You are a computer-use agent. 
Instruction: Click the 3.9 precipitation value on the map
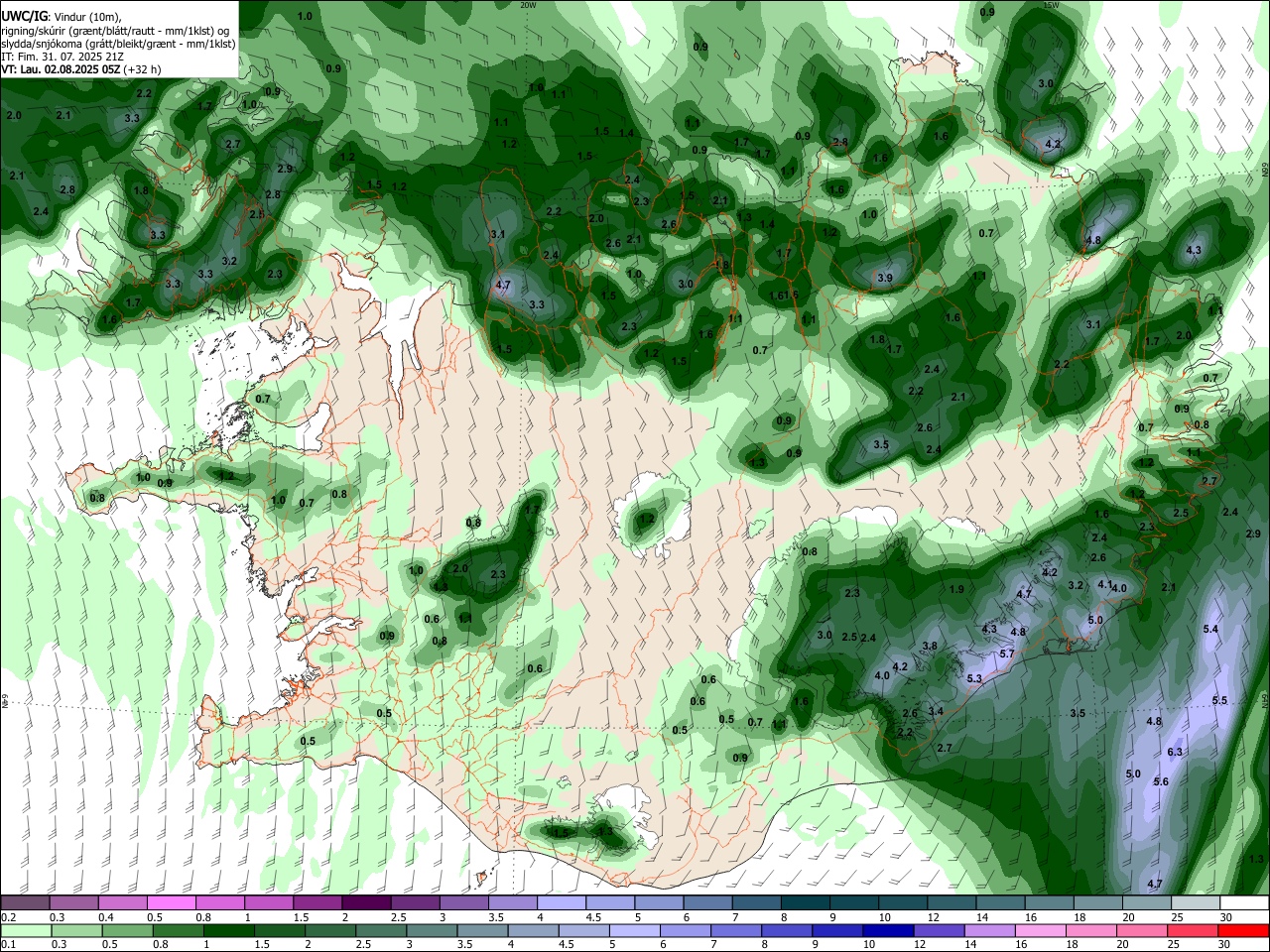[885, 279]
